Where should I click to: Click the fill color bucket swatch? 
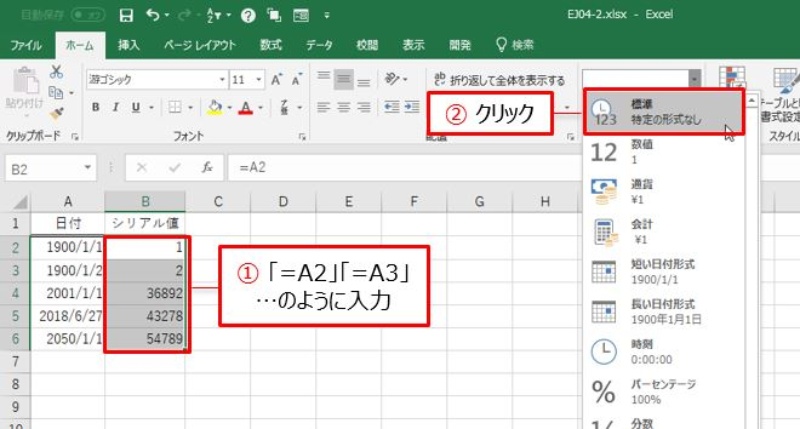click(x=214, y=108)
